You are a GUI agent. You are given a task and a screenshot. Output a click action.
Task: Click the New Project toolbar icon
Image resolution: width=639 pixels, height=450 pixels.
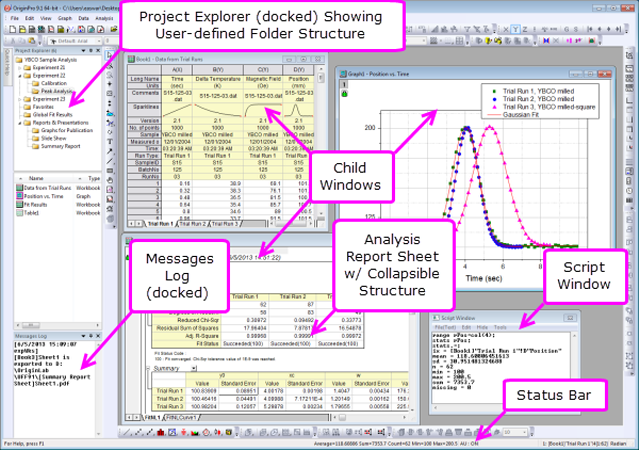[x=13, y=29]
